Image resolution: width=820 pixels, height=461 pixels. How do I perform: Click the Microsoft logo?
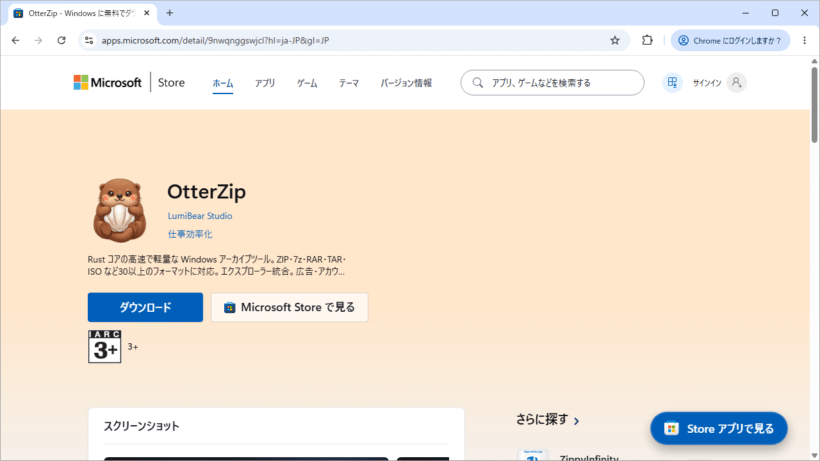click(107, 83)
